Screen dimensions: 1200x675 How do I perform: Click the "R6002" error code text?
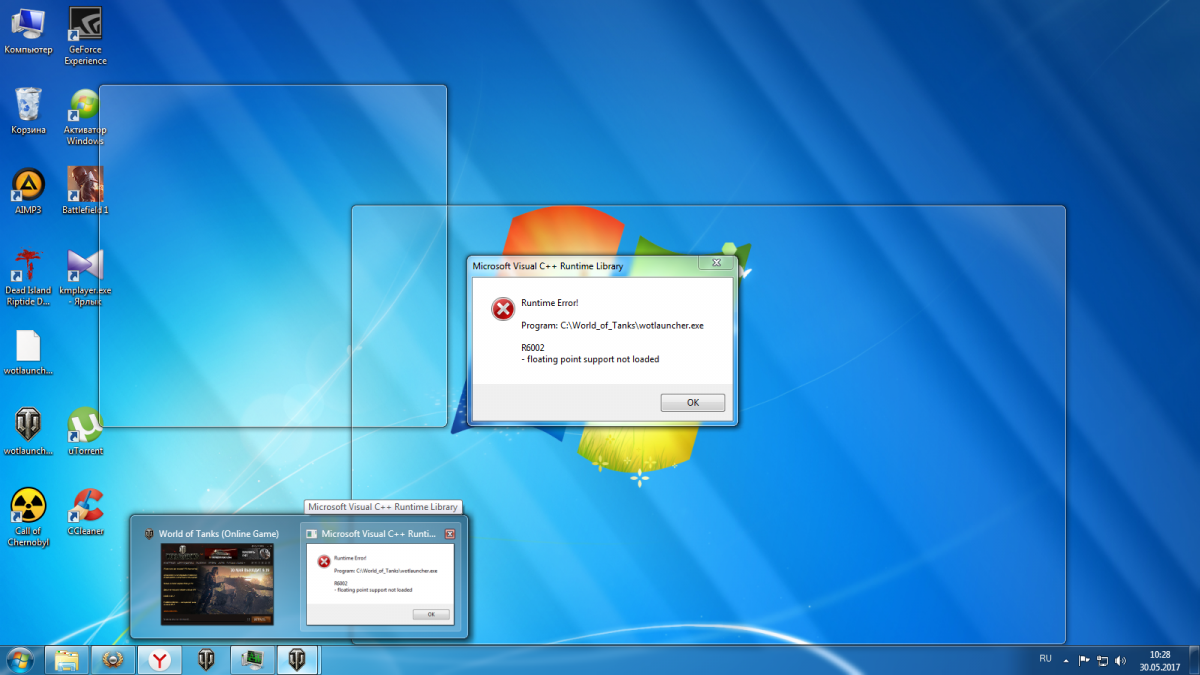(533, 348)
